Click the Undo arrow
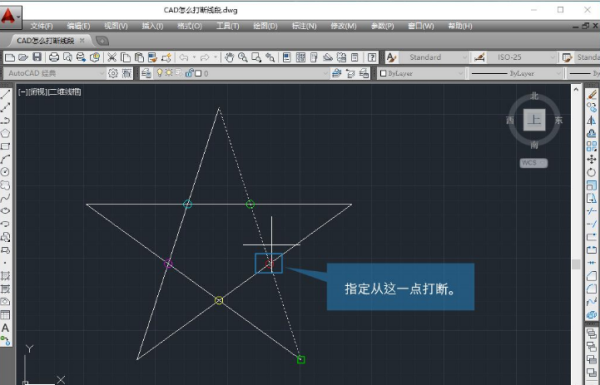 184,57
